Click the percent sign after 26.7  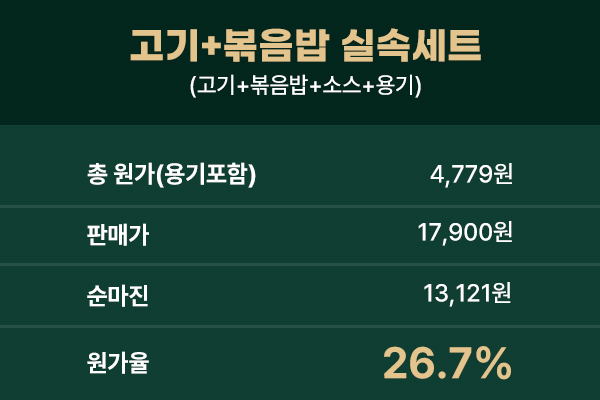[x=493, y=363]
